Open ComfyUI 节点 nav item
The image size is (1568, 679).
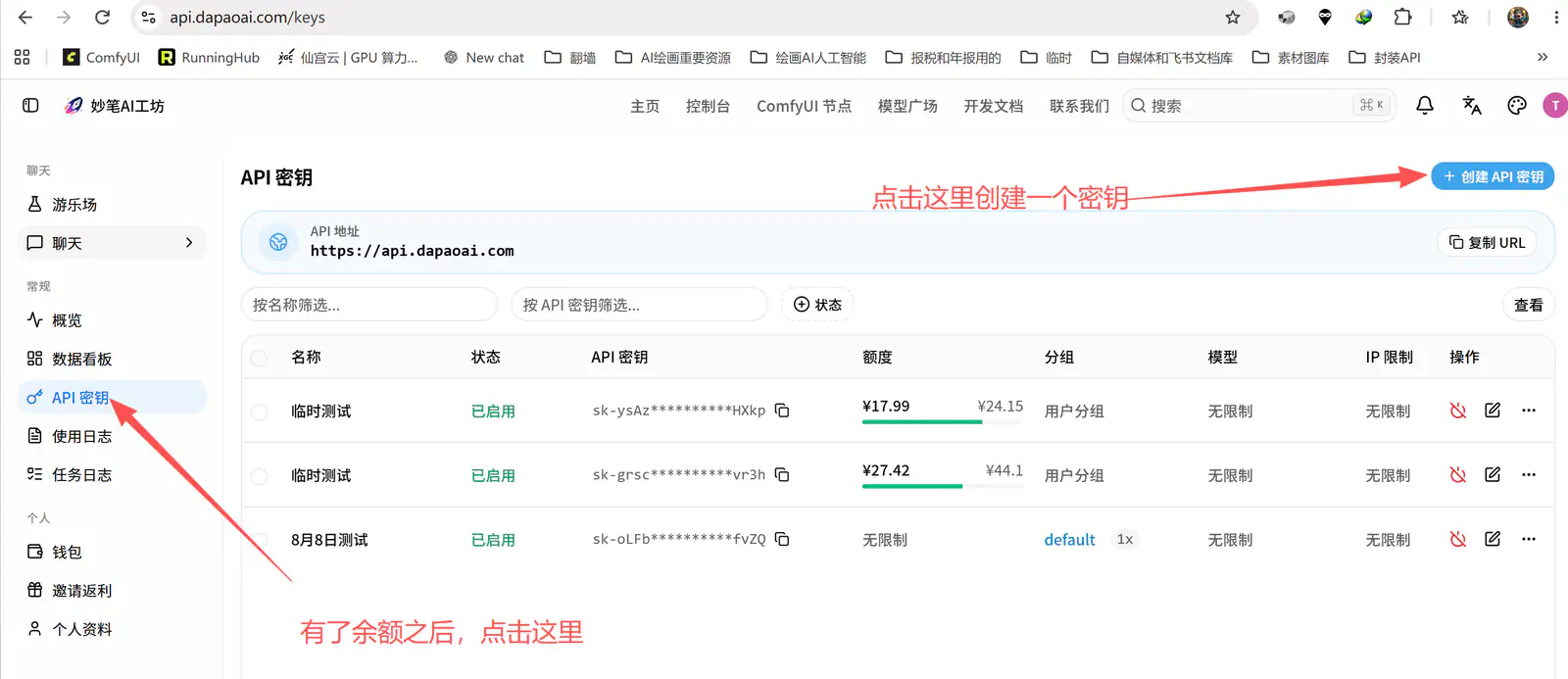click(x=804, y=106)
